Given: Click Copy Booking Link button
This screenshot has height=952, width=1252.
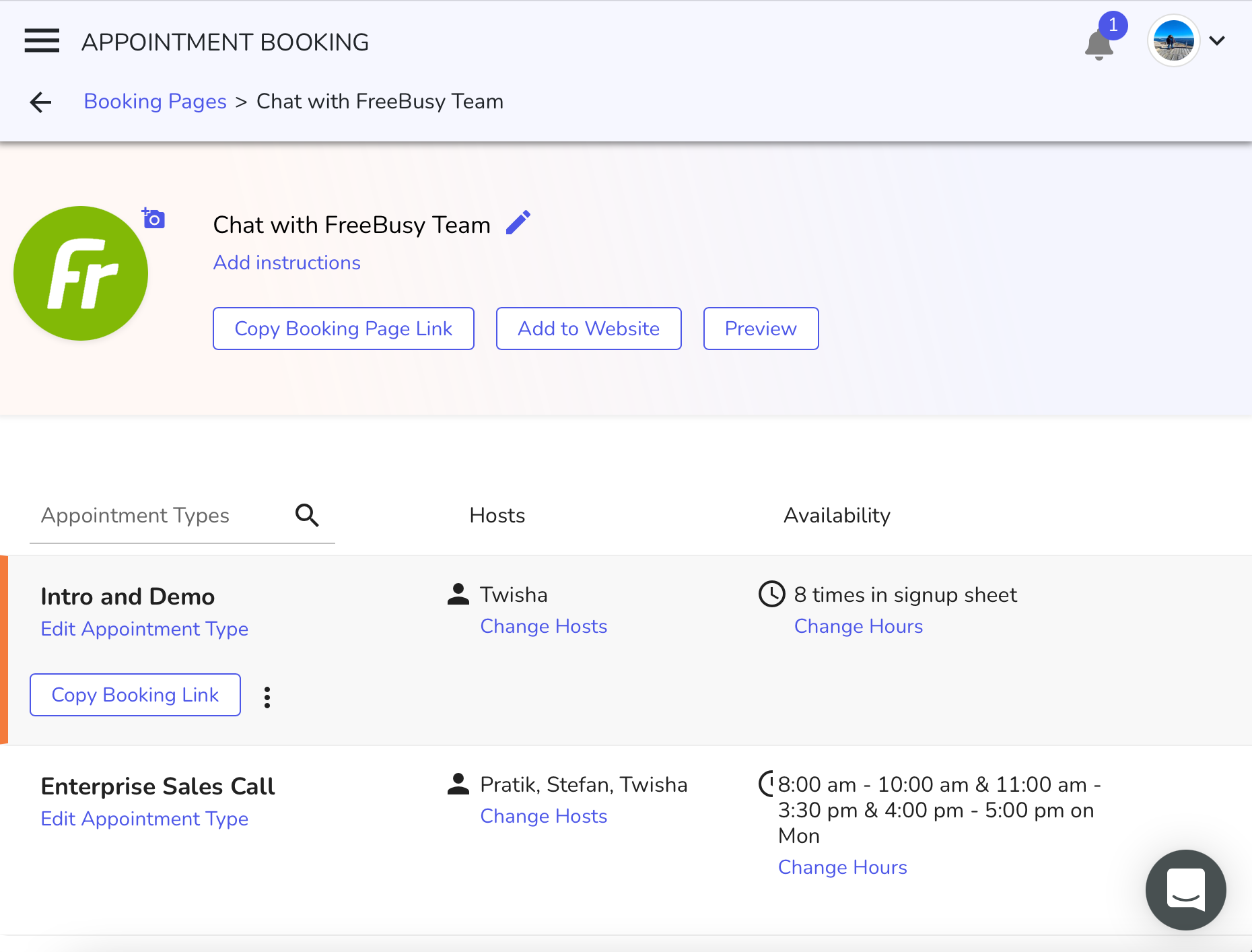Looking at the screenshot, I should click(x=135, y=695).
